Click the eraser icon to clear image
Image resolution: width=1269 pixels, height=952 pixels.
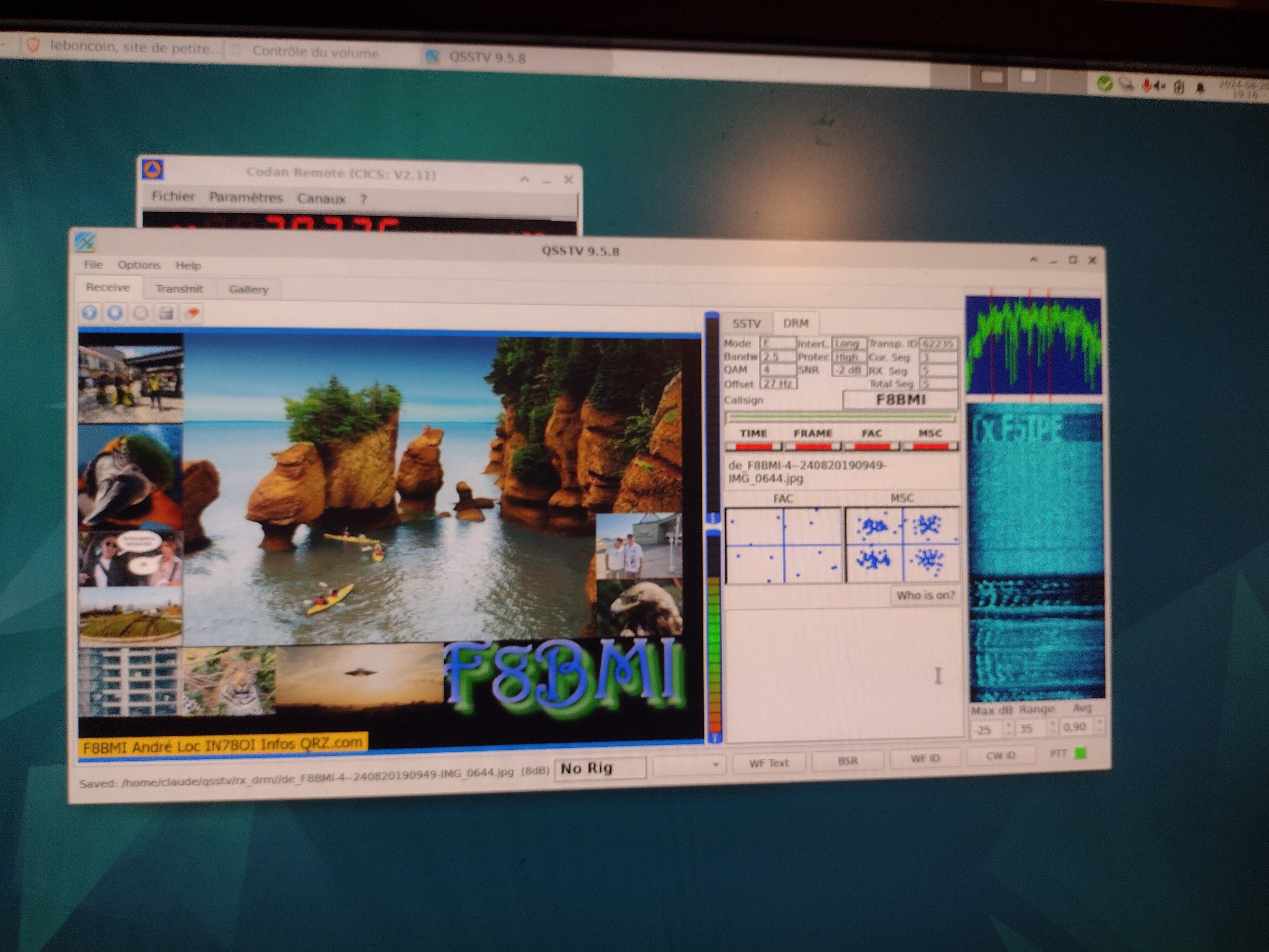click(x=192, y=313)
